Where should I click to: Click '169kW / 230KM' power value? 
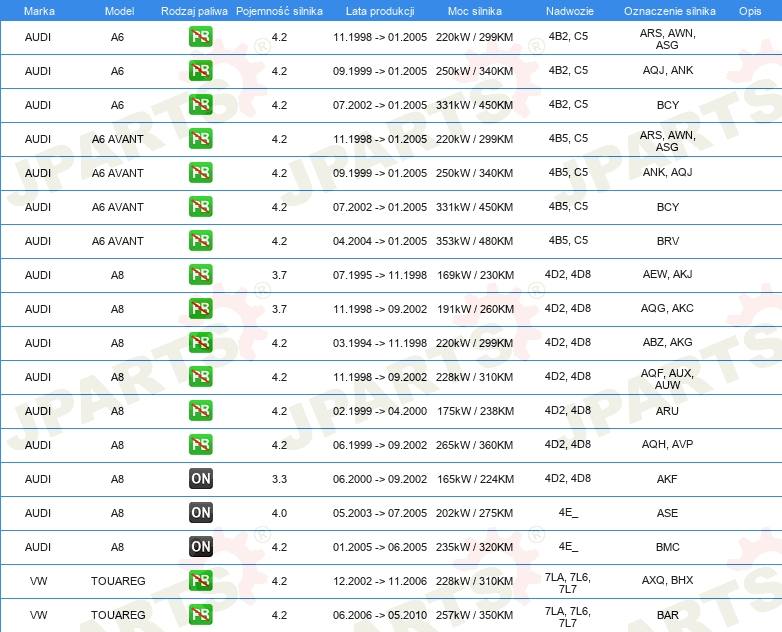(475, 275)
